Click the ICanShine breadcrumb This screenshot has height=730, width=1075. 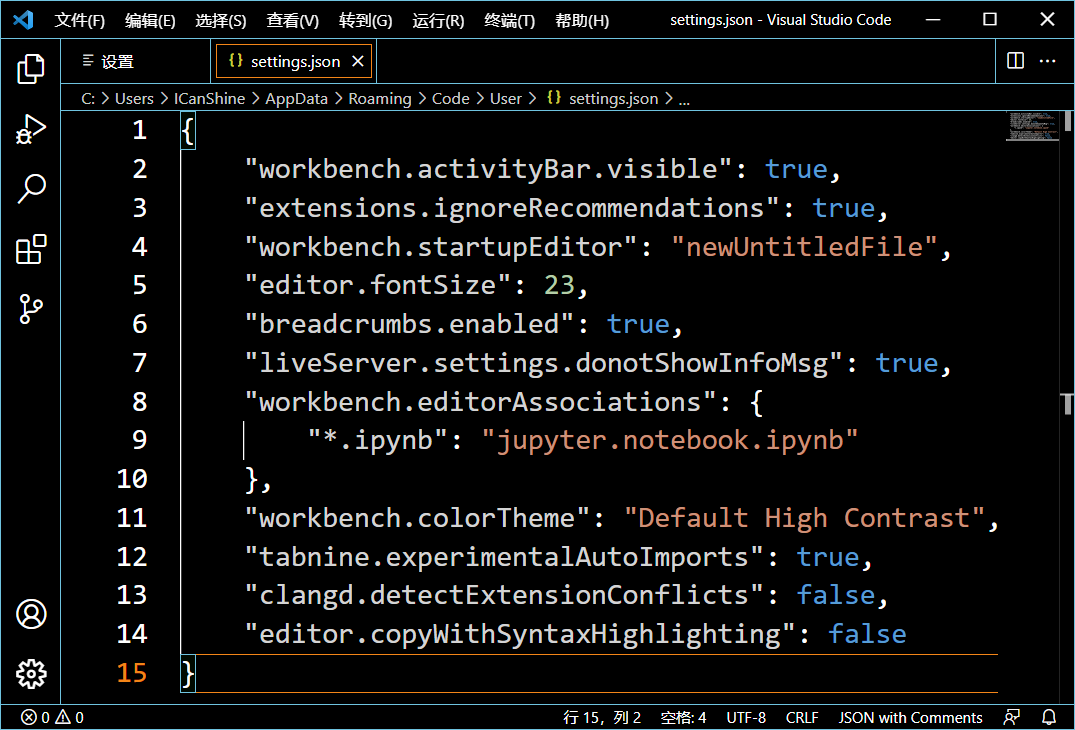tap(209, 99)
